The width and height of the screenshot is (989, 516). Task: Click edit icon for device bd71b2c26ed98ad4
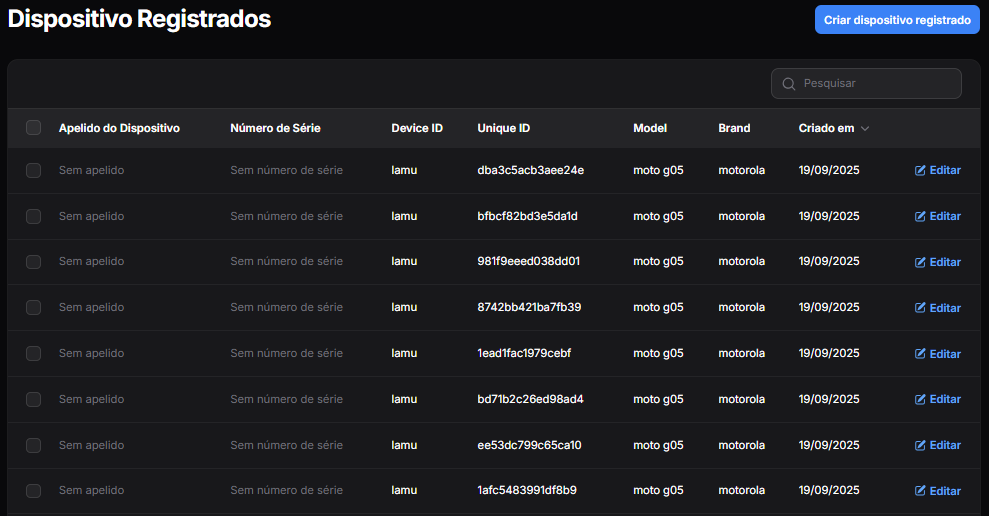[920, 400]
